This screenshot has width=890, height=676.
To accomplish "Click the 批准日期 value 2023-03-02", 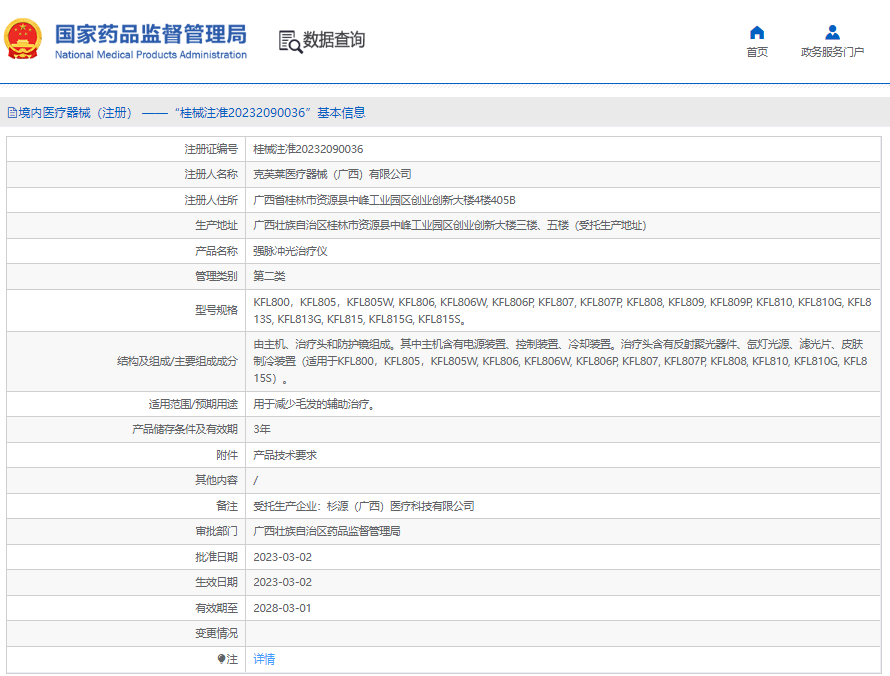I will [283, 557].
